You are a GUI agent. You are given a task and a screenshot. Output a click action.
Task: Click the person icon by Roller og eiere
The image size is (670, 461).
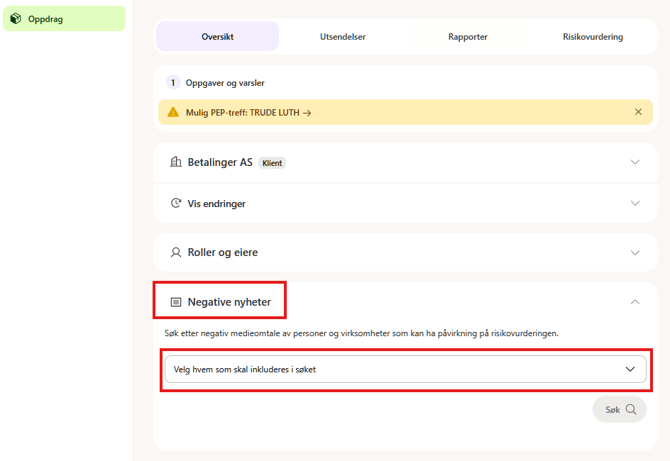click(x=176, y=253)
